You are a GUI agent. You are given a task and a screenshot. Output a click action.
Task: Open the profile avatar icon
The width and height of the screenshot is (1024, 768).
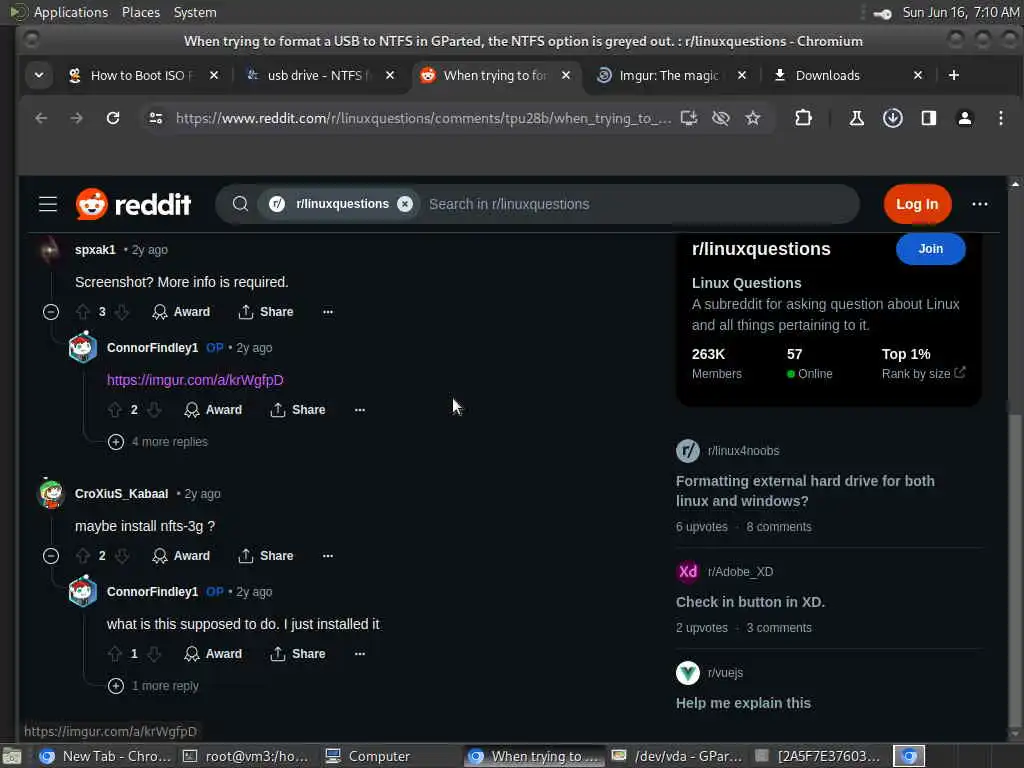(965, 118)
